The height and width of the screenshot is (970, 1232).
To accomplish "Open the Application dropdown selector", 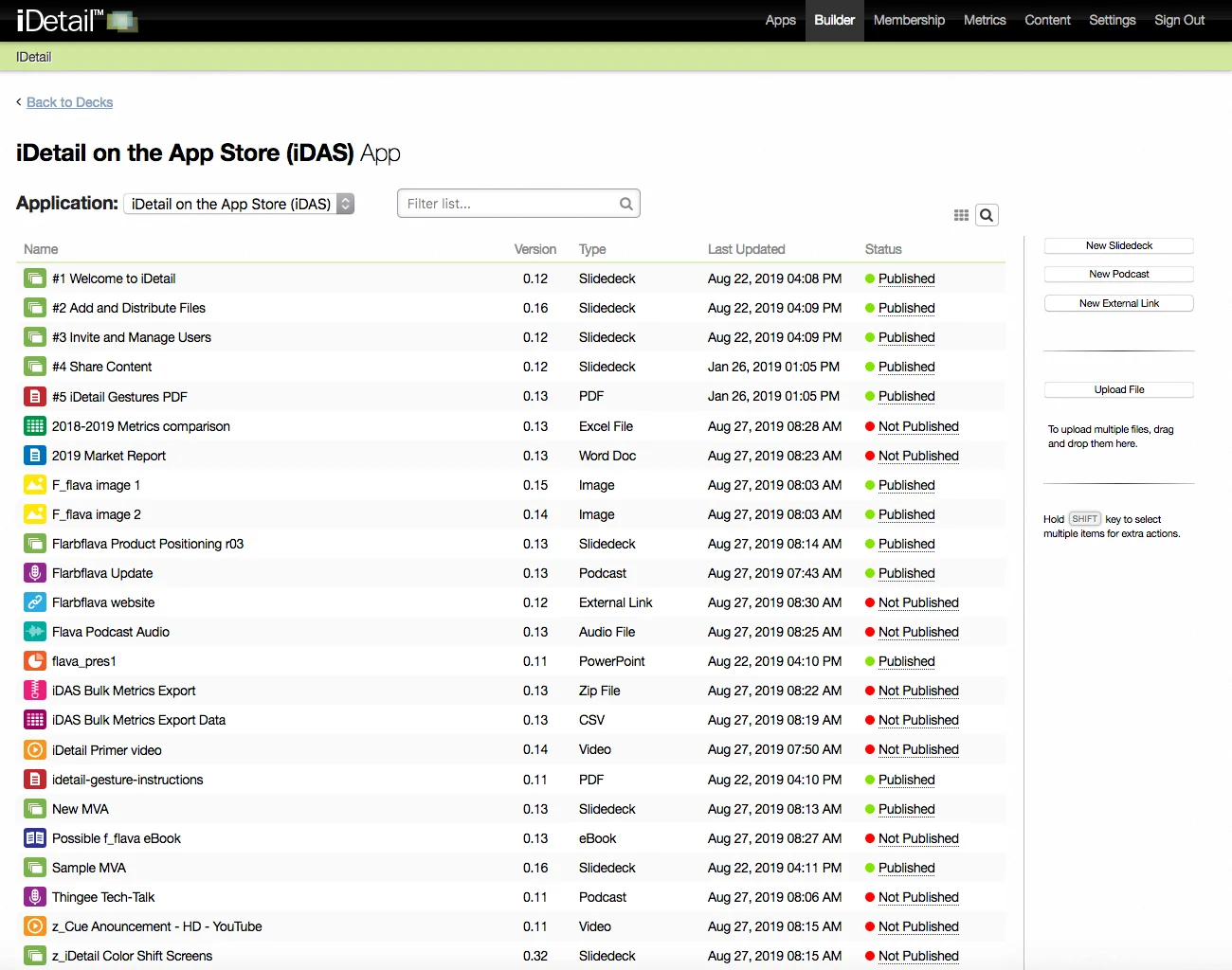I will pyautogui.click(x=240, y=204).
